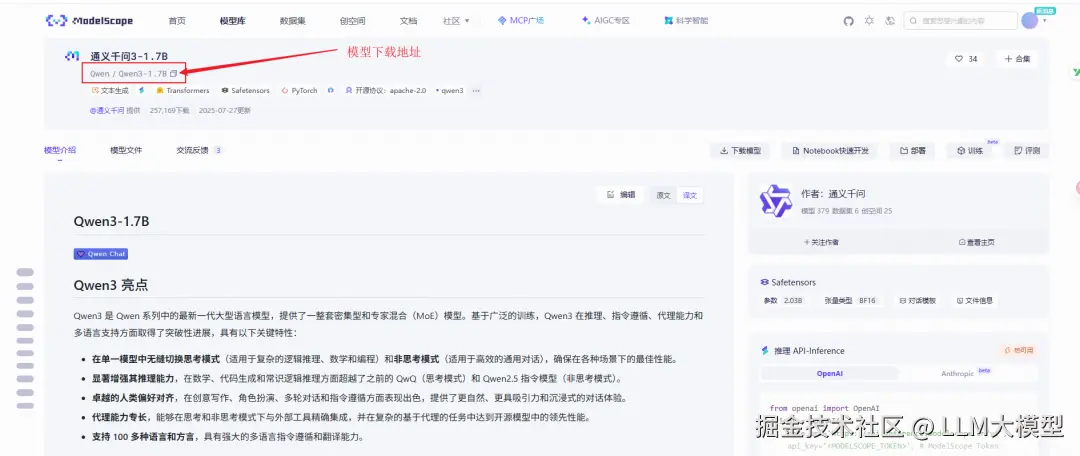1080x456 pixels.
Task: Open MCP广场 in top navigation
Action: (x=521, y=21)
